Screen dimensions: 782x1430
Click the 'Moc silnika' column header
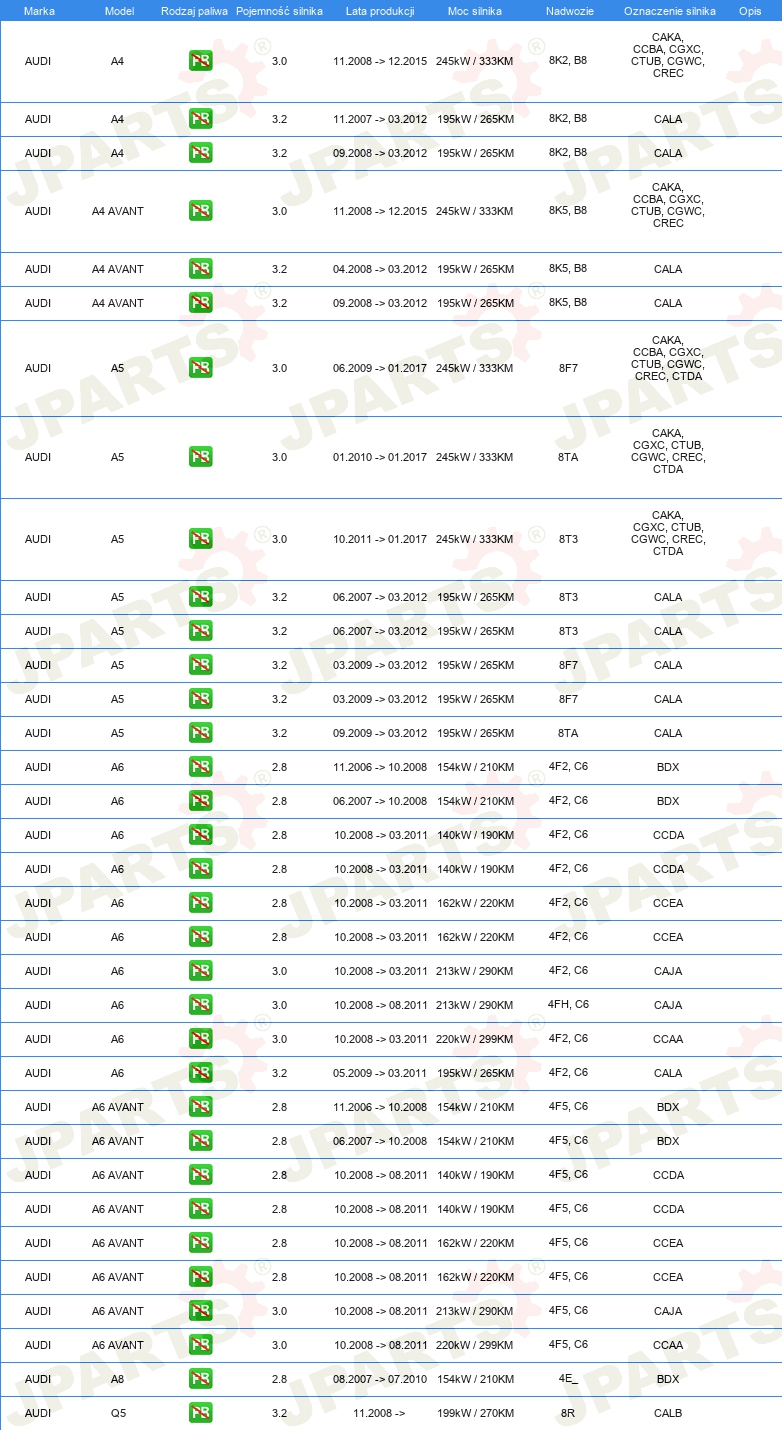474,11
